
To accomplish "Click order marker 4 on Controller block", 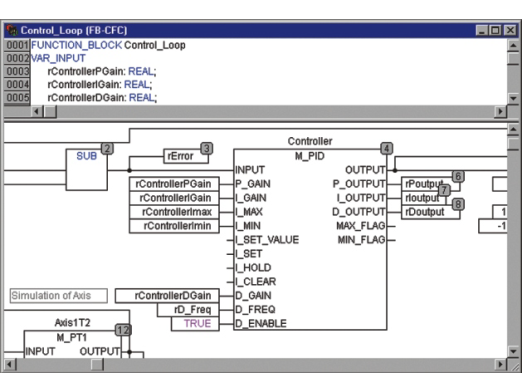I will point(386,148).
